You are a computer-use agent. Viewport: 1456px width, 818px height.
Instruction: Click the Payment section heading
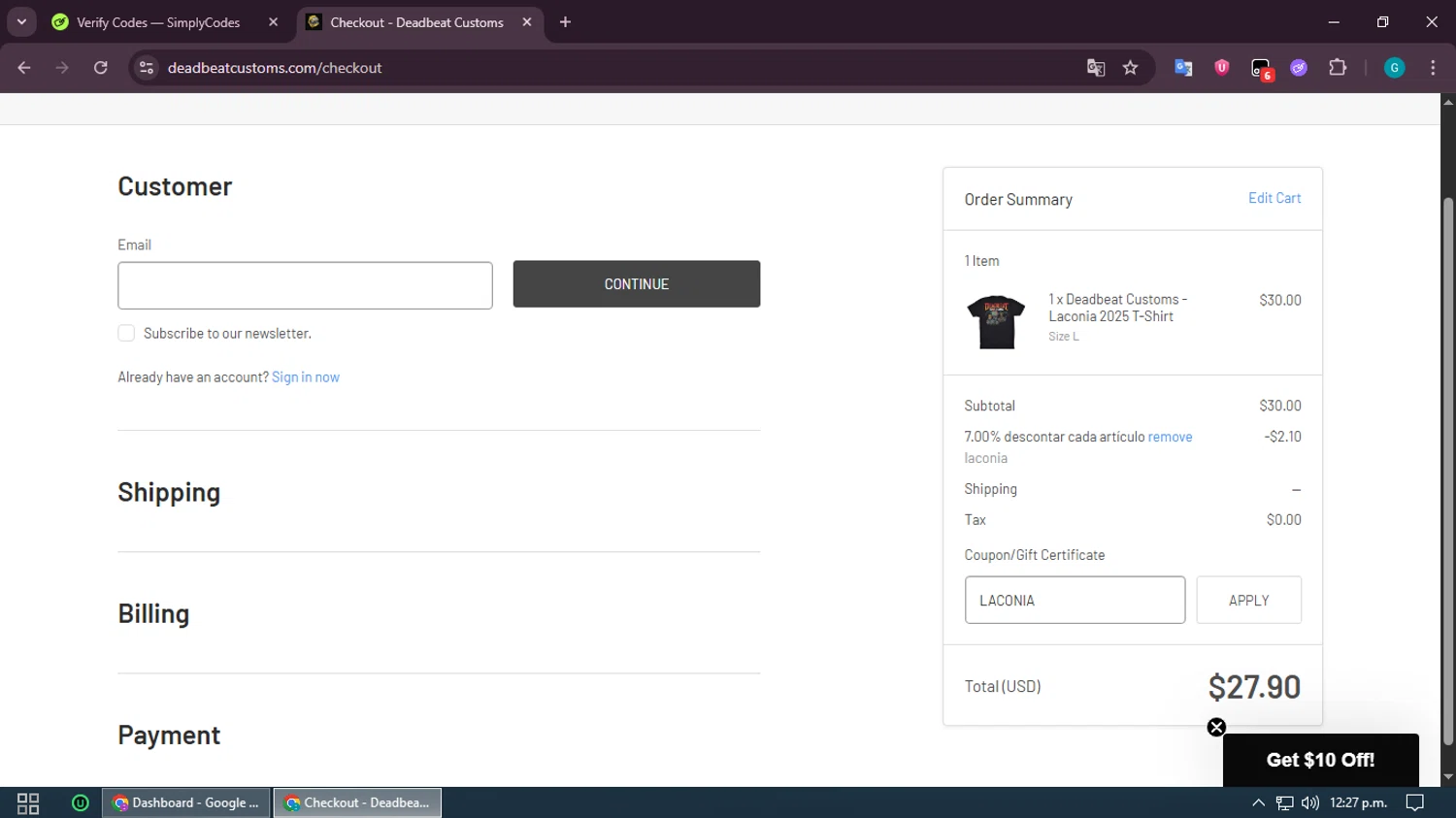169,735
